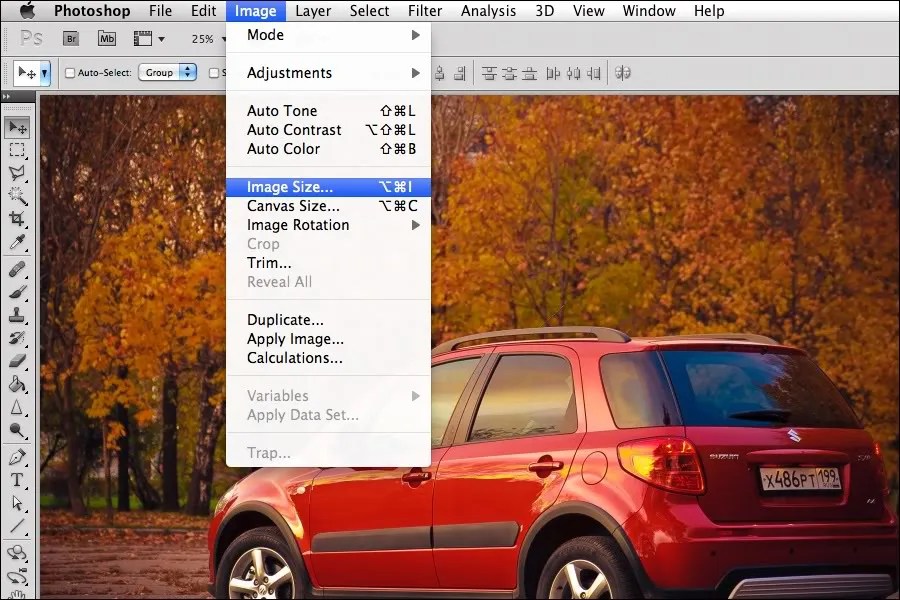Open the Apple menu
This screenshot has height=600, width=900.
coord(27,10)
